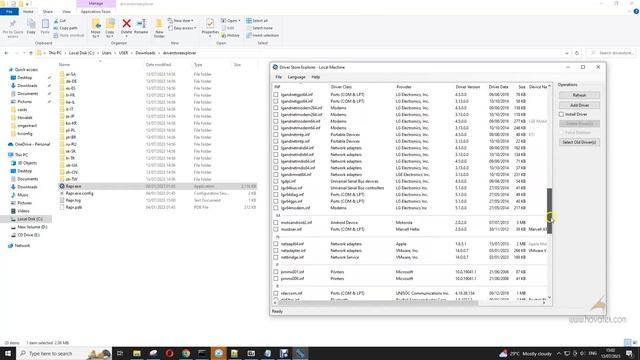Click driver list vertical scrollbar thumb

[x=549, y=211]
